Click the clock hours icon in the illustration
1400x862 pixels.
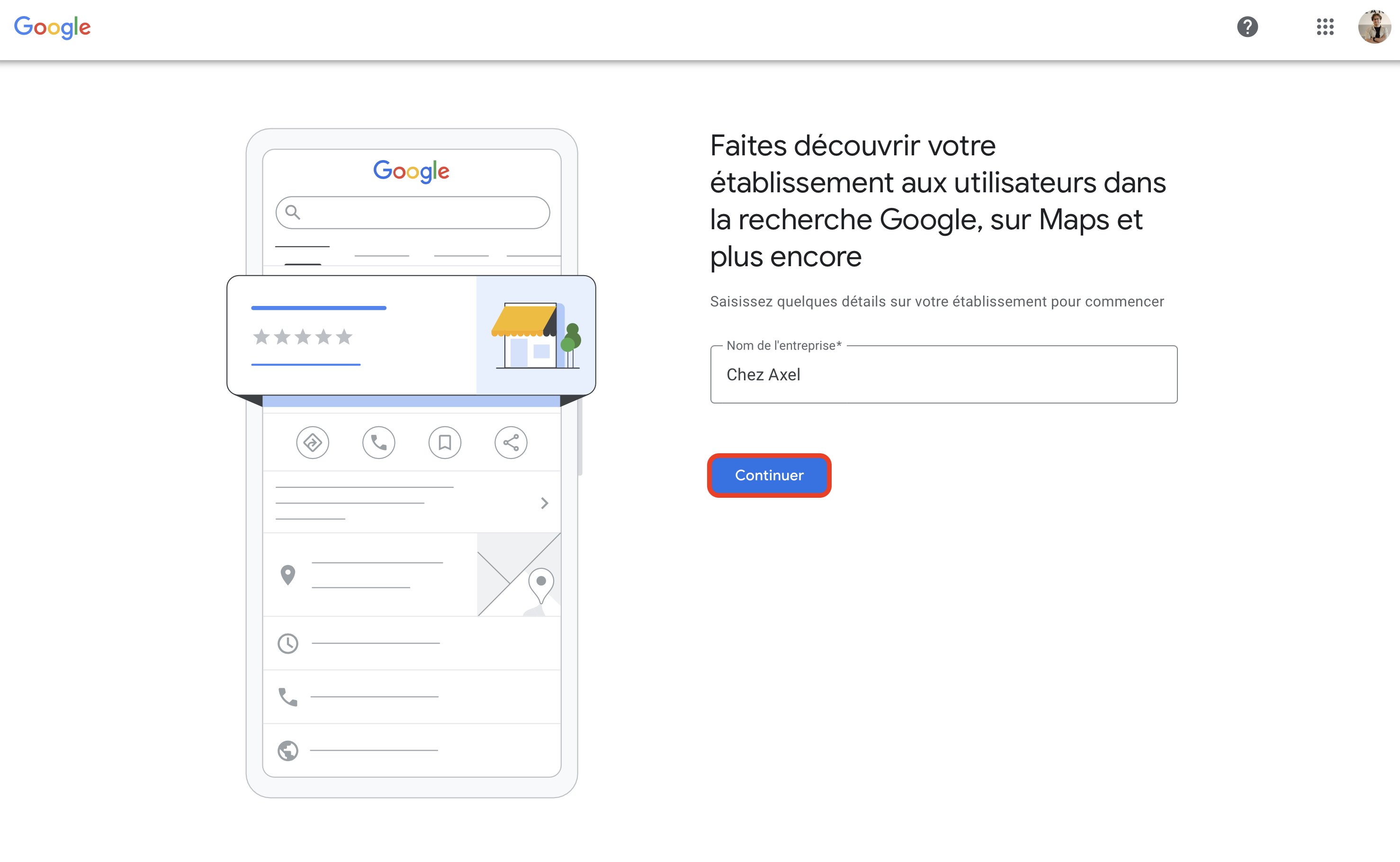[288, 644]
